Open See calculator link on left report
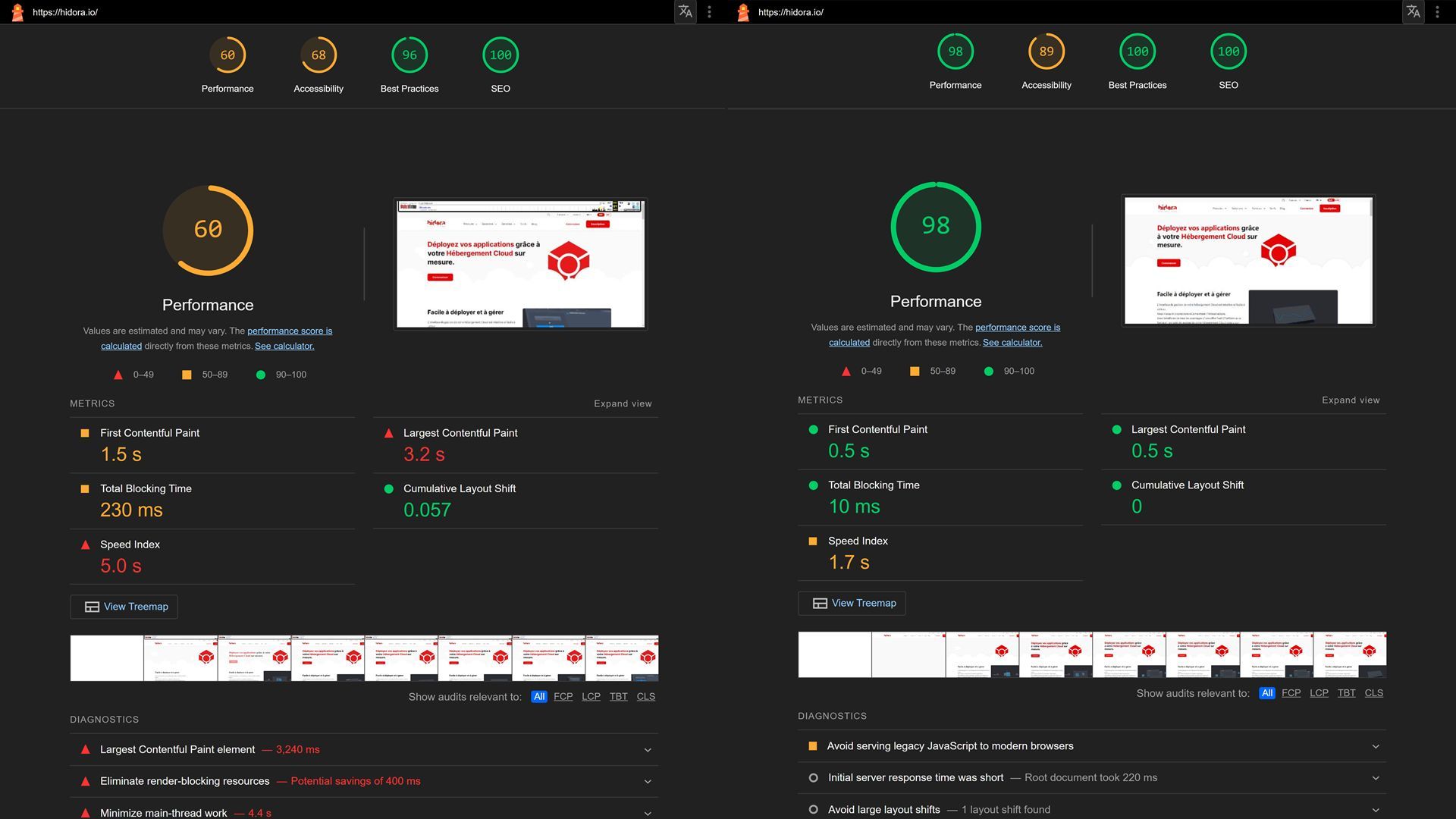 pyautogui.click(x=284, y=347)
